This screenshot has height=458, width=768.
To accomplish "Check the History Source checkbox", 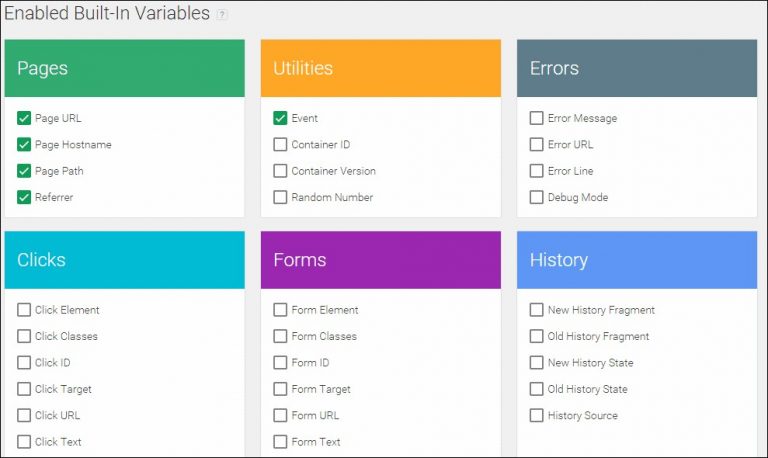I will [x=537, y=415].
